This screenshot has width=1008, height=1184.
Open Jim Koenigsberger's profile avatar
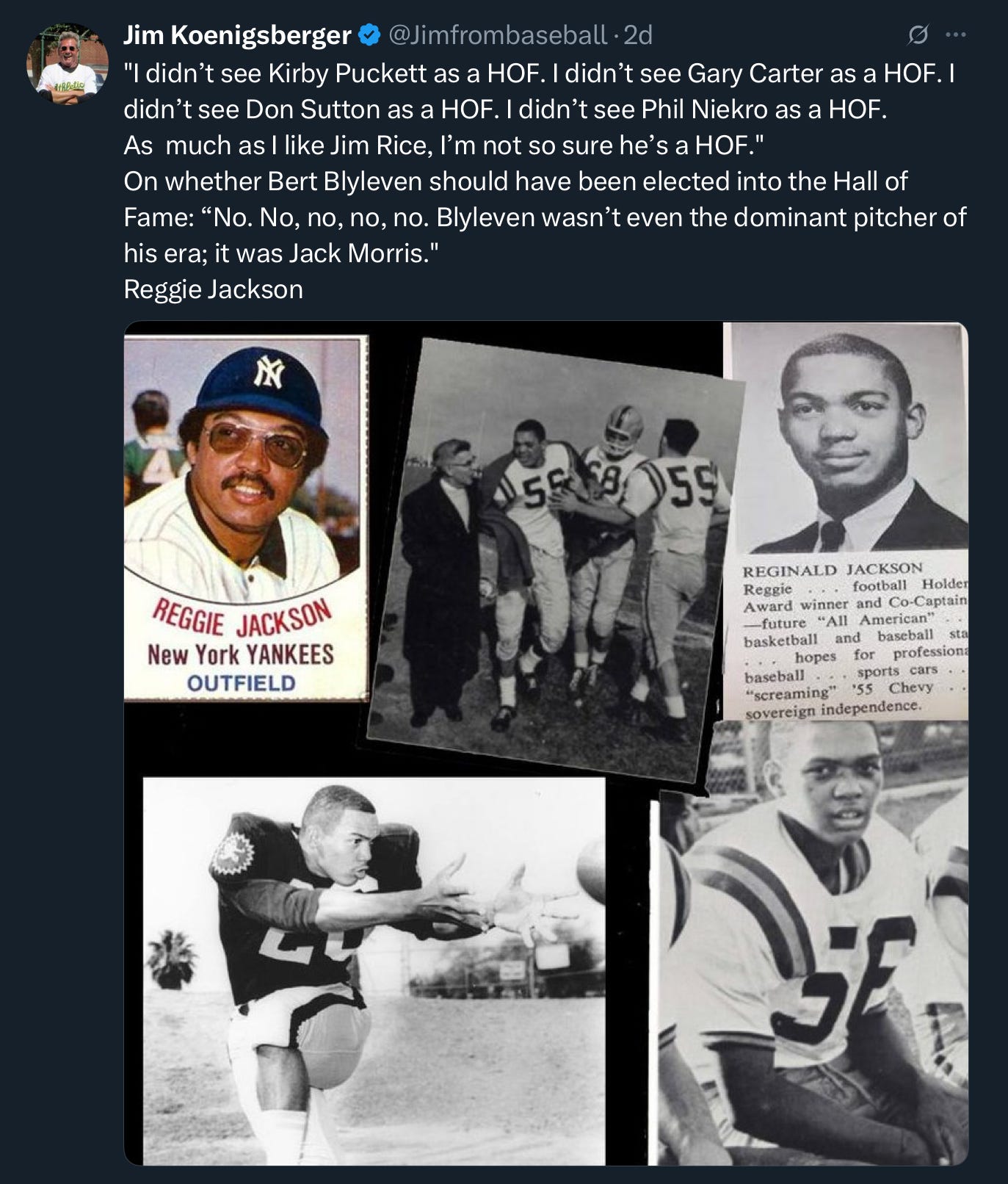68,63
